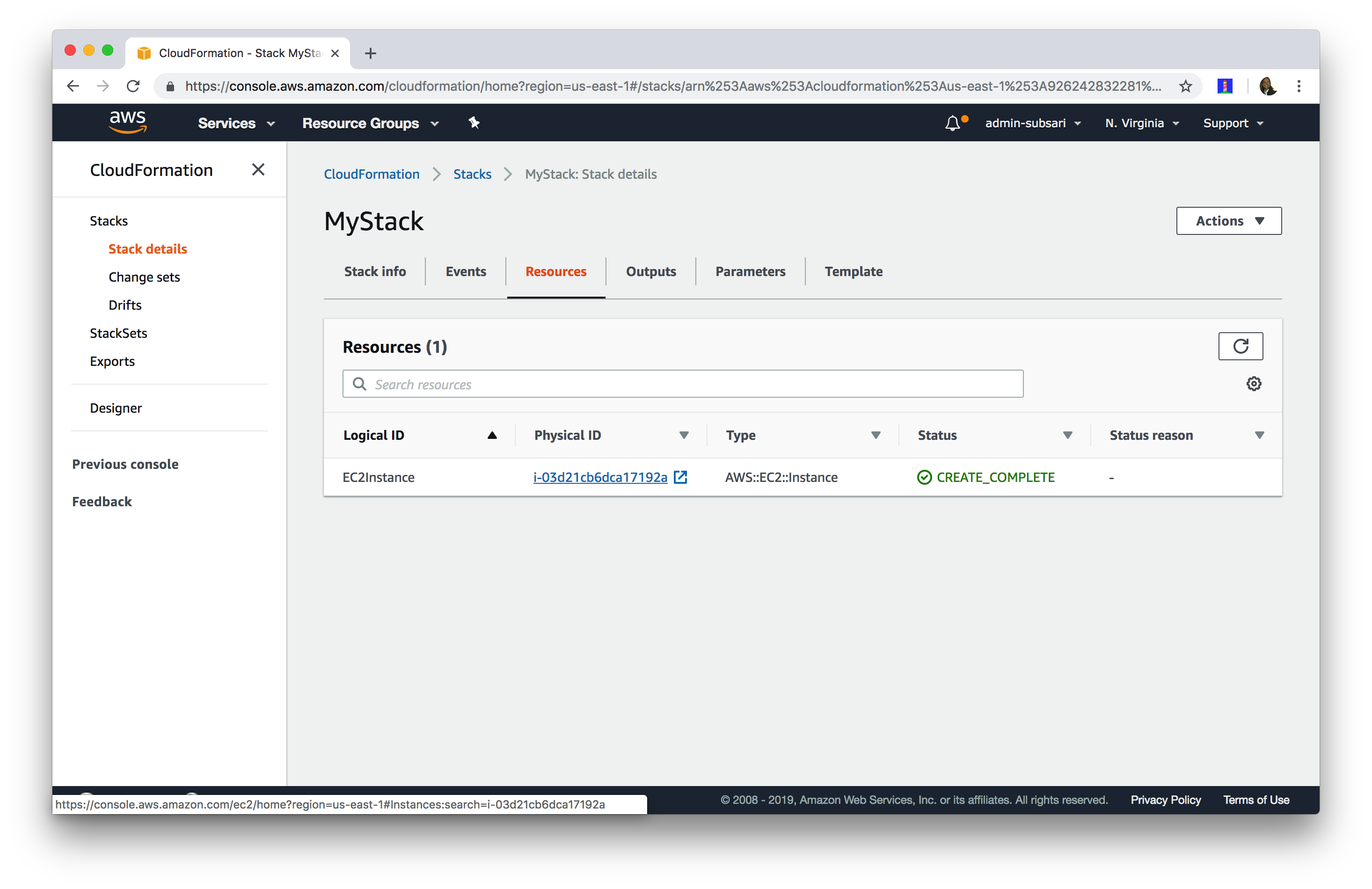Expand N. Virginia region selector
This screenshot has width=1372, height=889.
[x=1141, y=124]
